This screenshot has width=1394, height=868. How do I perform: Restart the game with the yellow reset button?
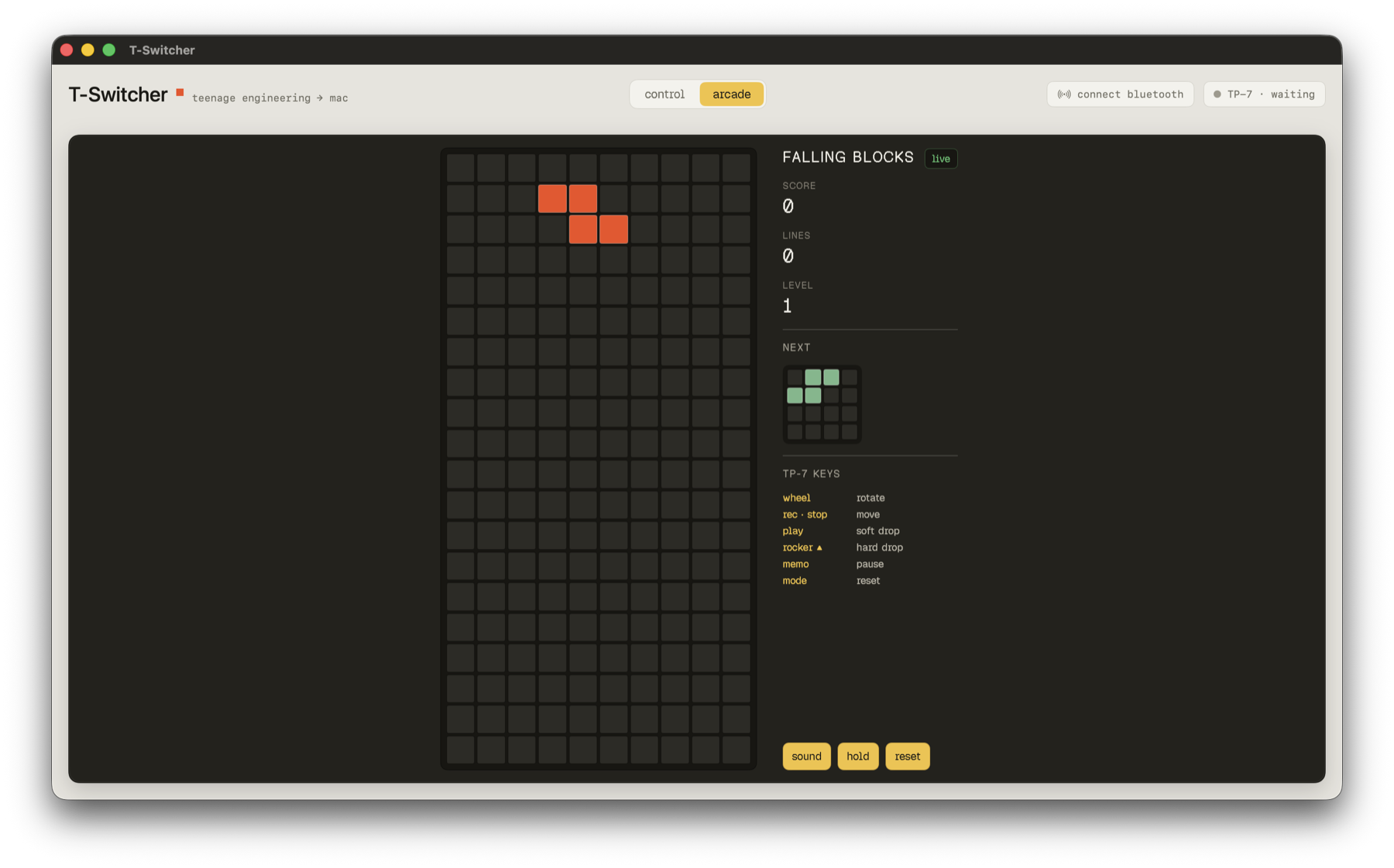907,756
